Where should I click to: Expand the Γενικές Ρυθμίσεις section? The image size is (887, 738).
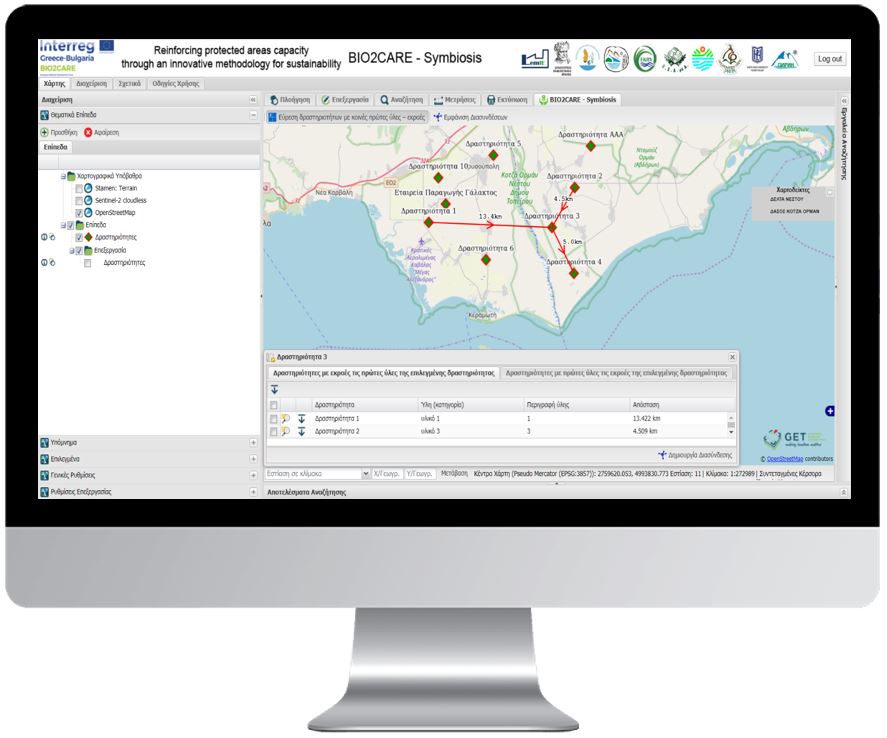(253, 476)
